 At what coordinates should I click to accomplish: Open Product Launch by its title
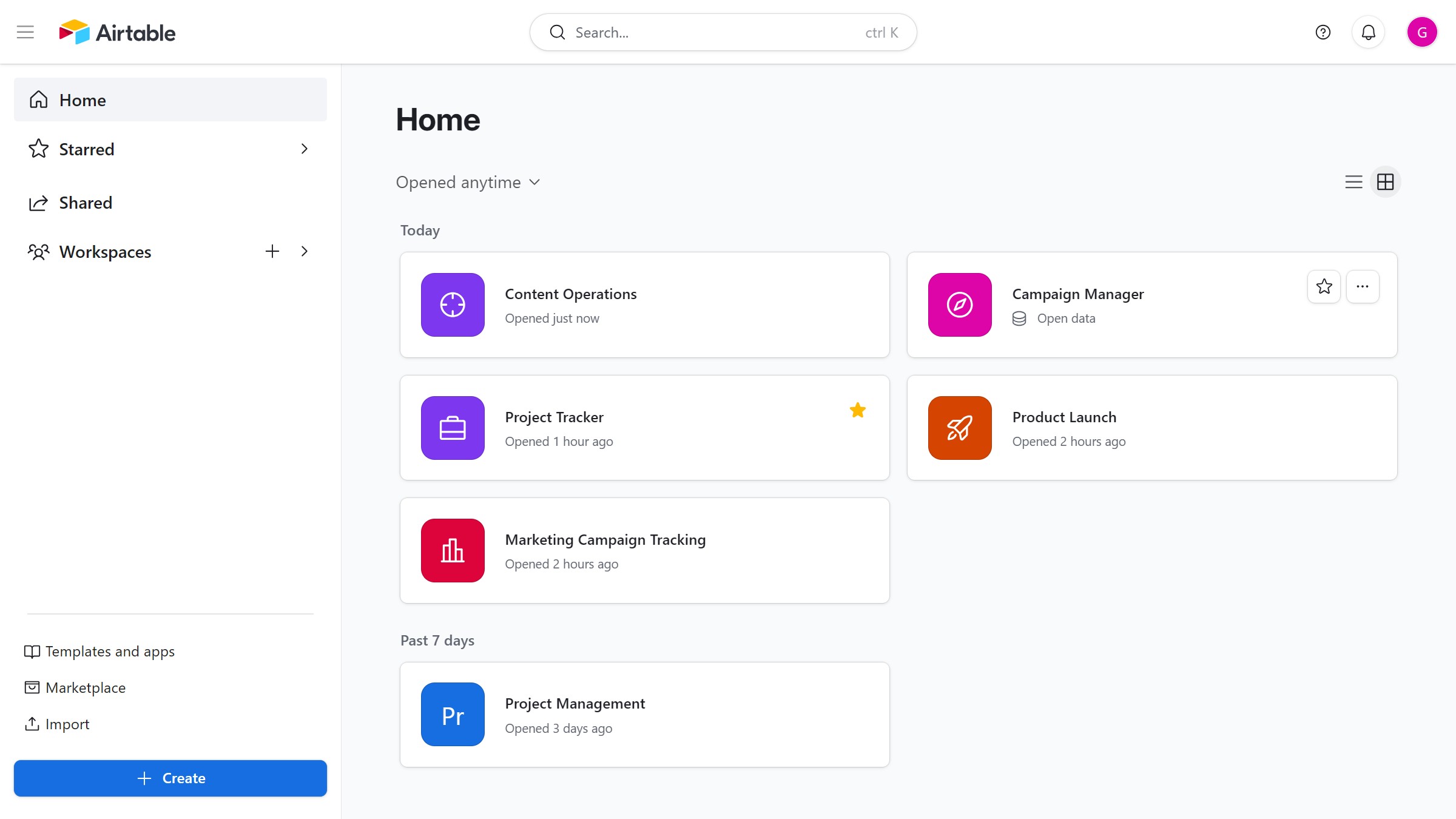pos(1064,417)
